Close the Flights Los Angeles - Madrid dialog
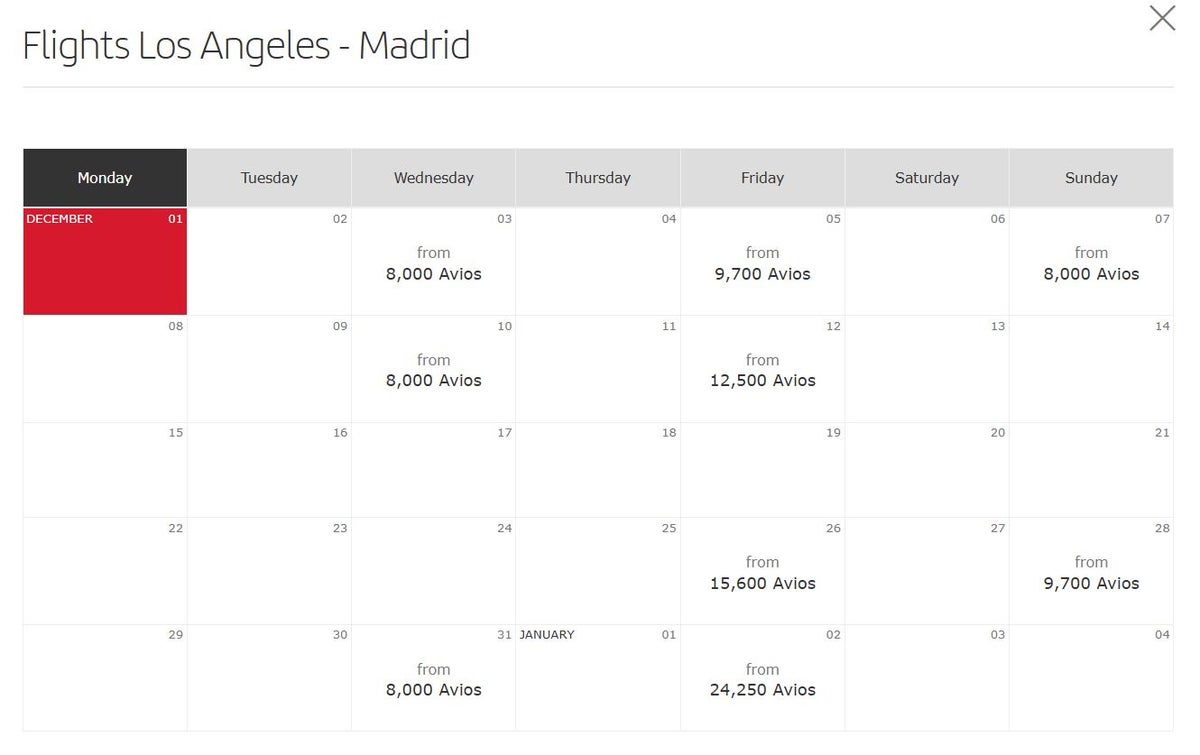 coord(1162,18)
